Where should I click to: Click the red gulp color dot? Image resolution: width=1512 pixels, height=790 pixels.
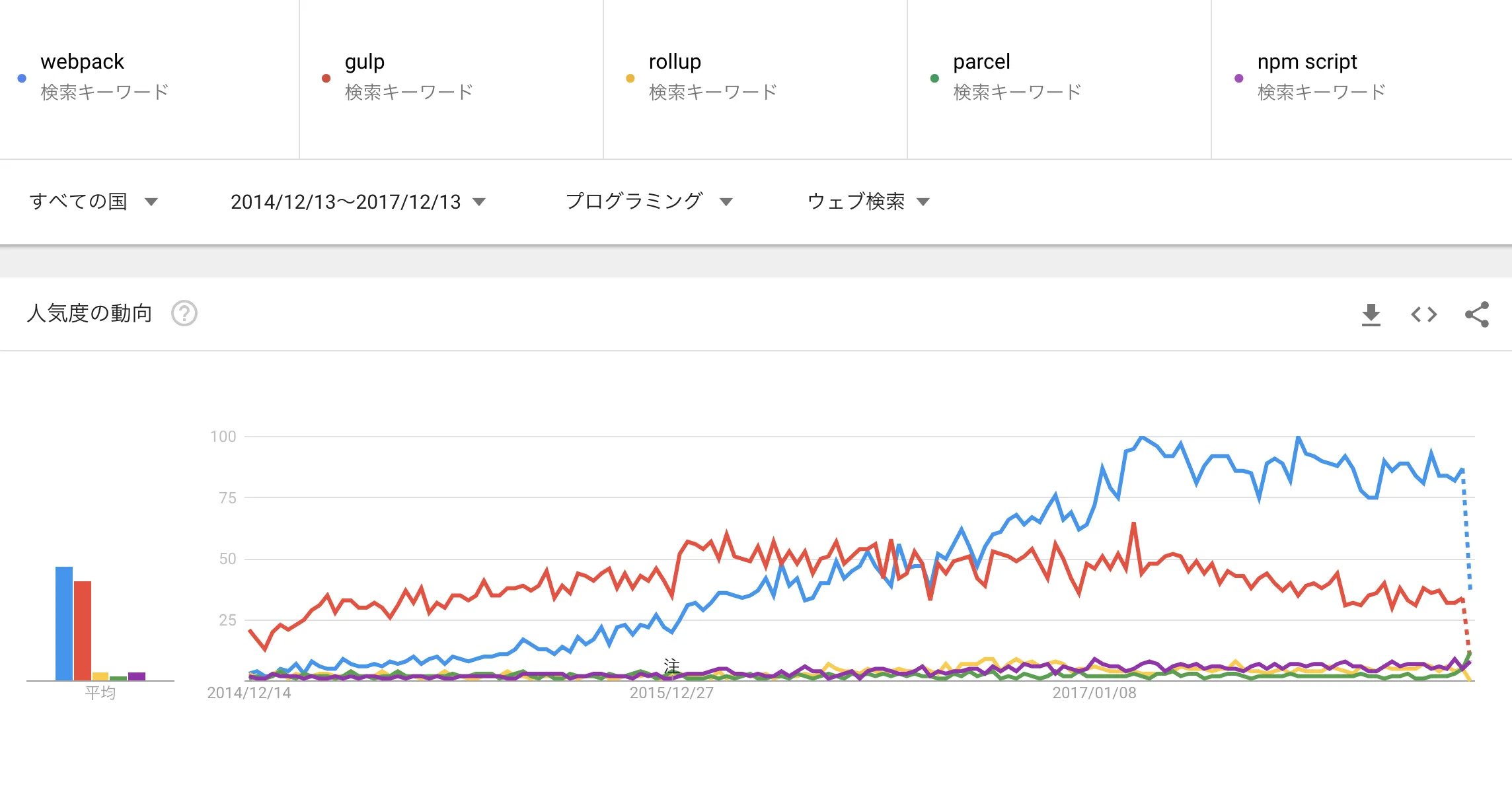(325, 77)
